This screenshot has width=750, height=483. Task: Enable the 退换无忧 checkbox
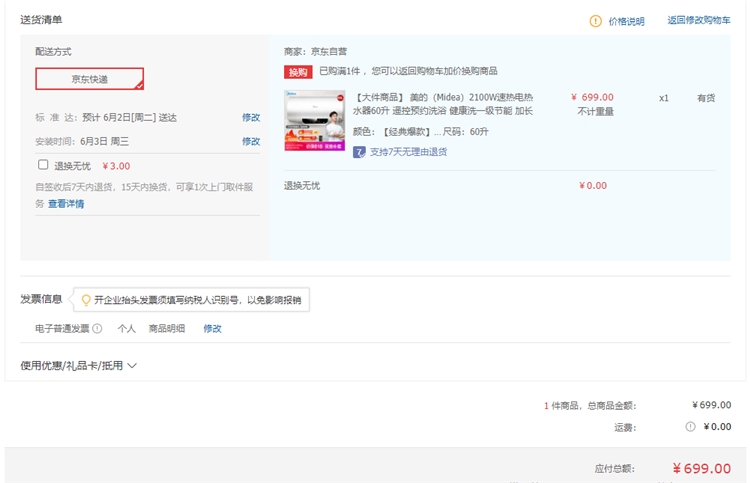point(43,165)
